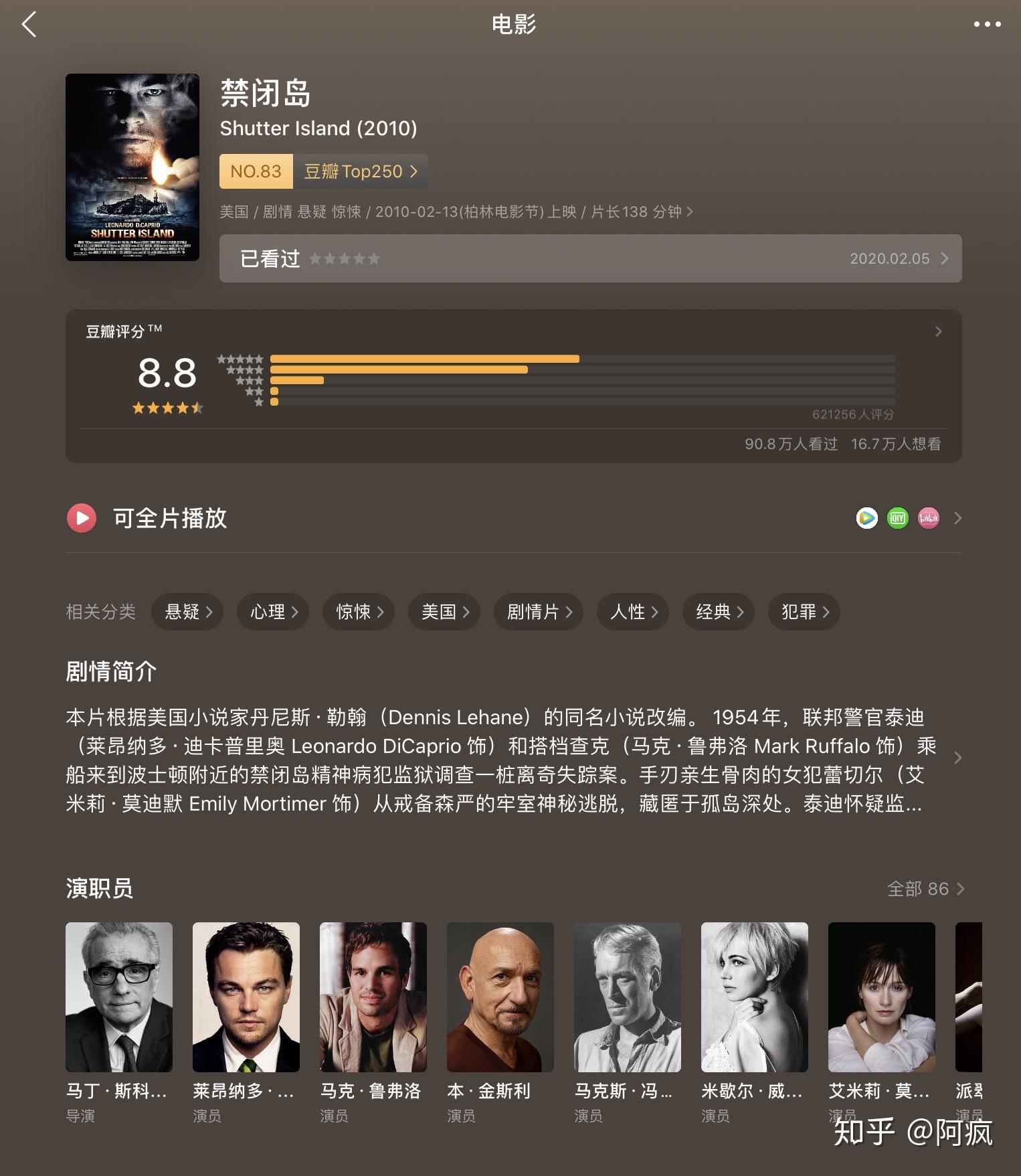Viewport: 1021px width, 1176px height.
Task: Open director 马丁·斯科 profile photo
Action: click(119, 997)
